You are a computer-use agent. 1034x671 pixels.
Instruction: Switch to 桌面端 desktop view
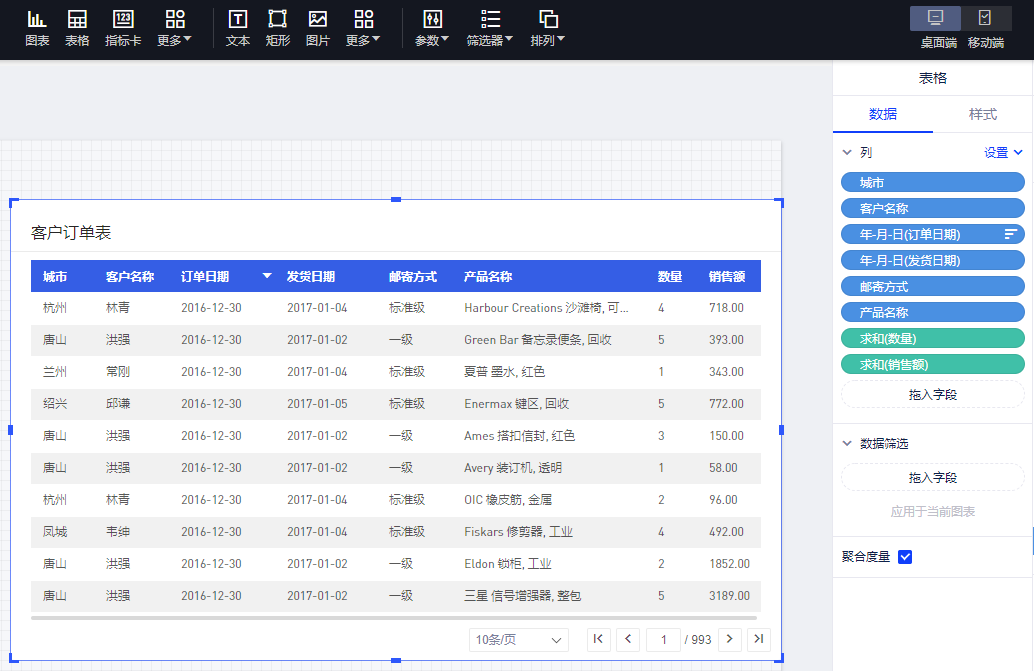(x=938, y=27)
